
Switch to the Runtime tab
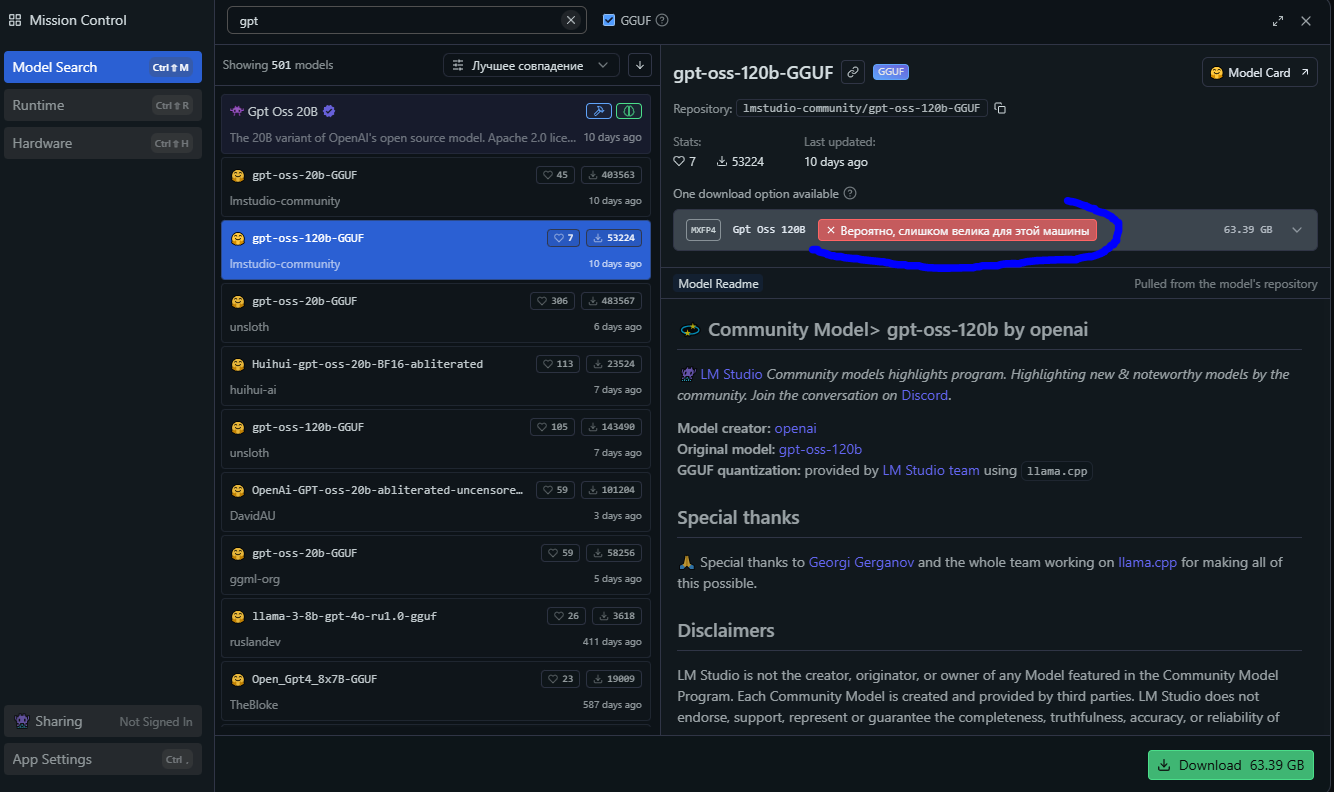point(102,105)
